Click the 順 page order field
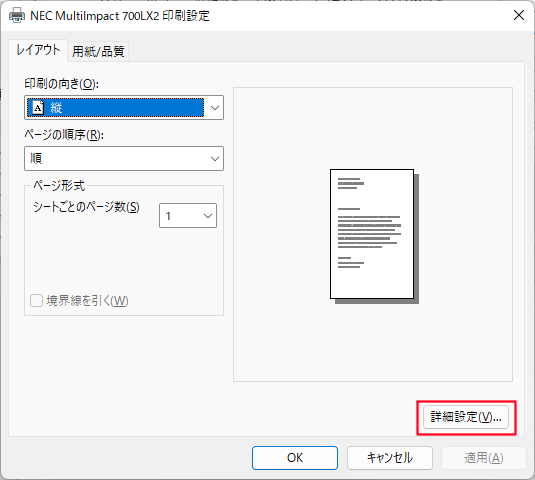Viewport: 535px width, 480px height. (124, 159)
